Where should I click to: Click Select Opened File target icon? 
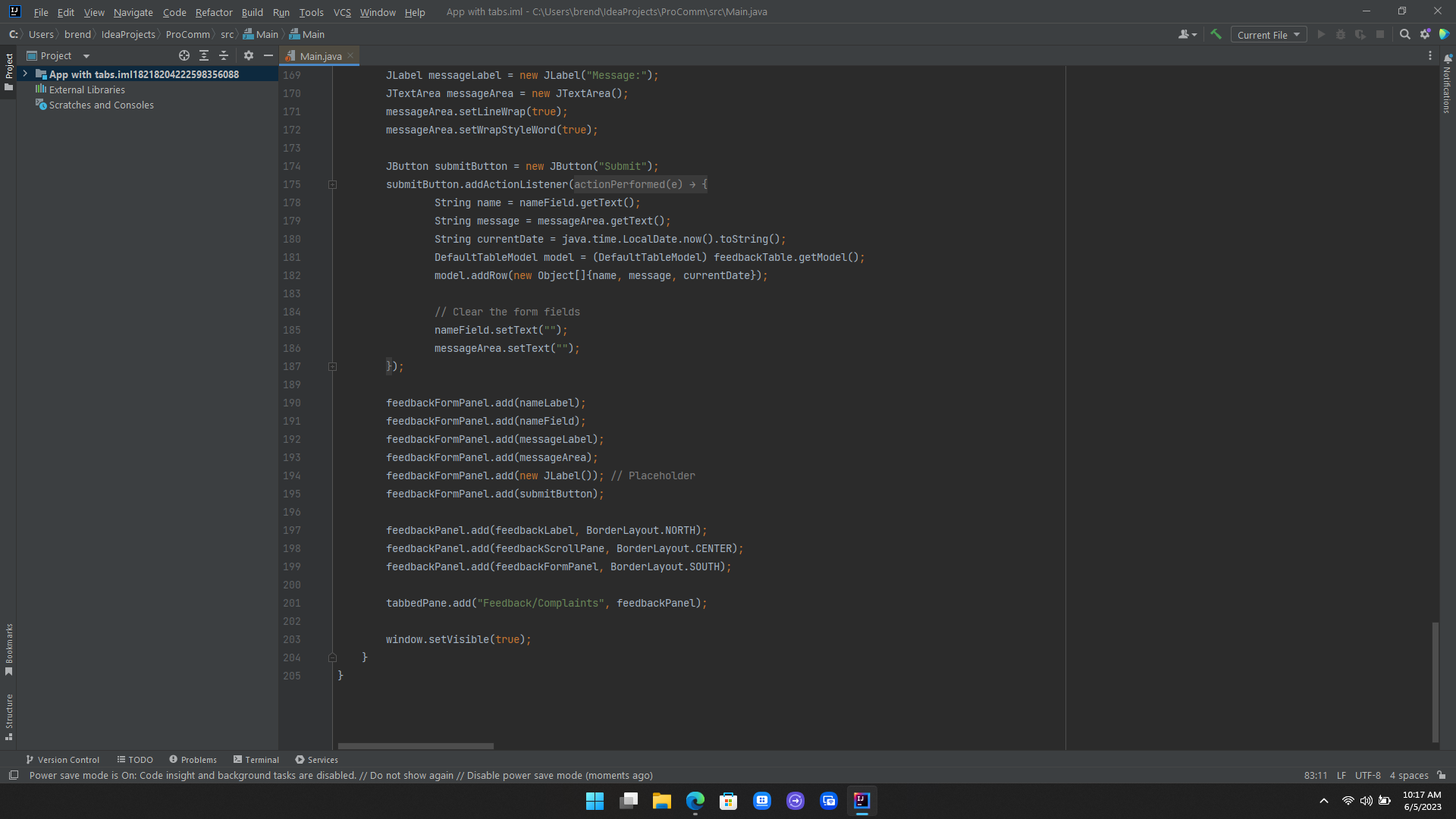(184, 55)
